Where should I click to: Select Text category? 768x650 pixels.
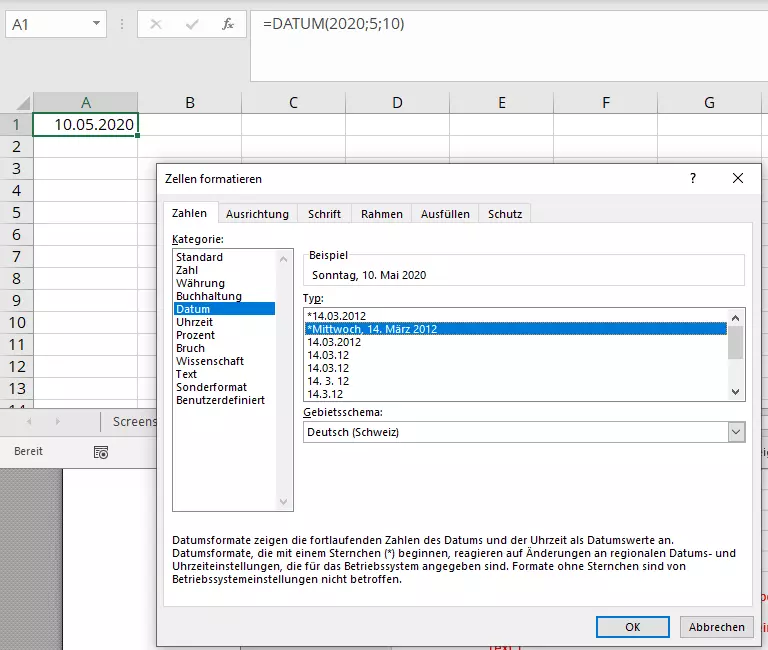click(224, 374)
